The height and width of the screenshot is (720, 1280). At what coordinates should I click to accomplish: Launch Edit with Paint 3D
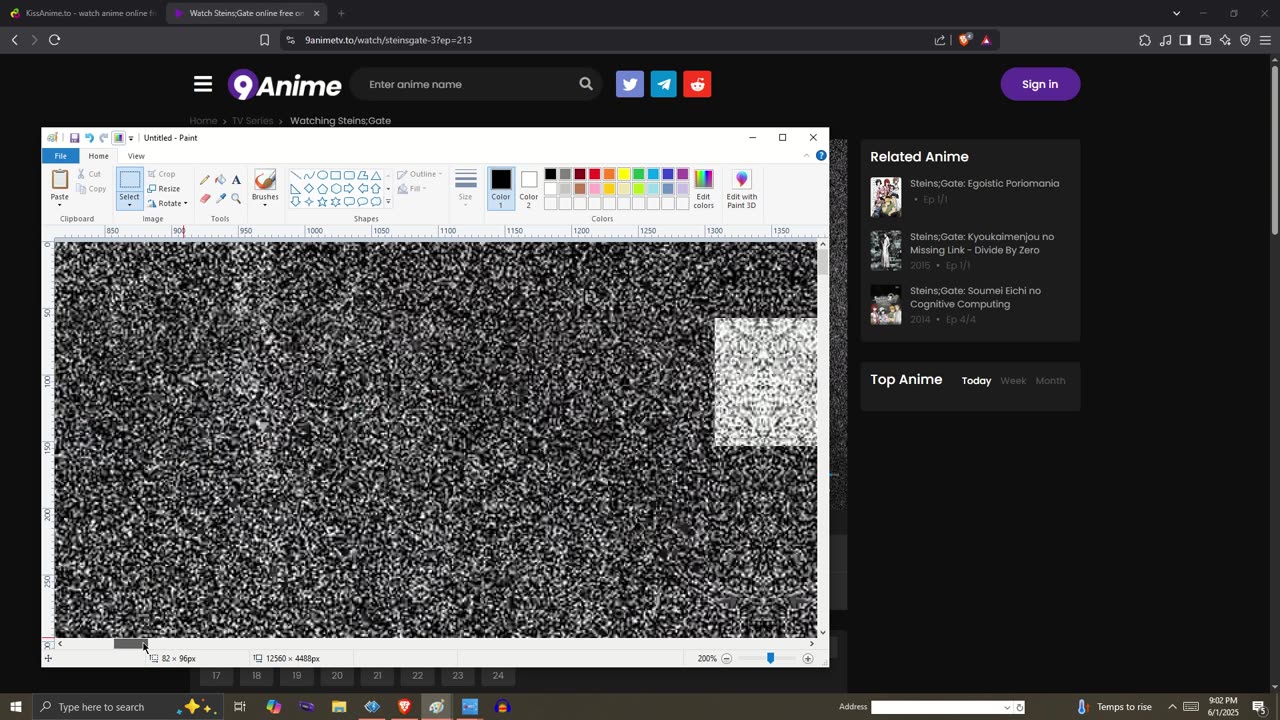tap(741, 189)
